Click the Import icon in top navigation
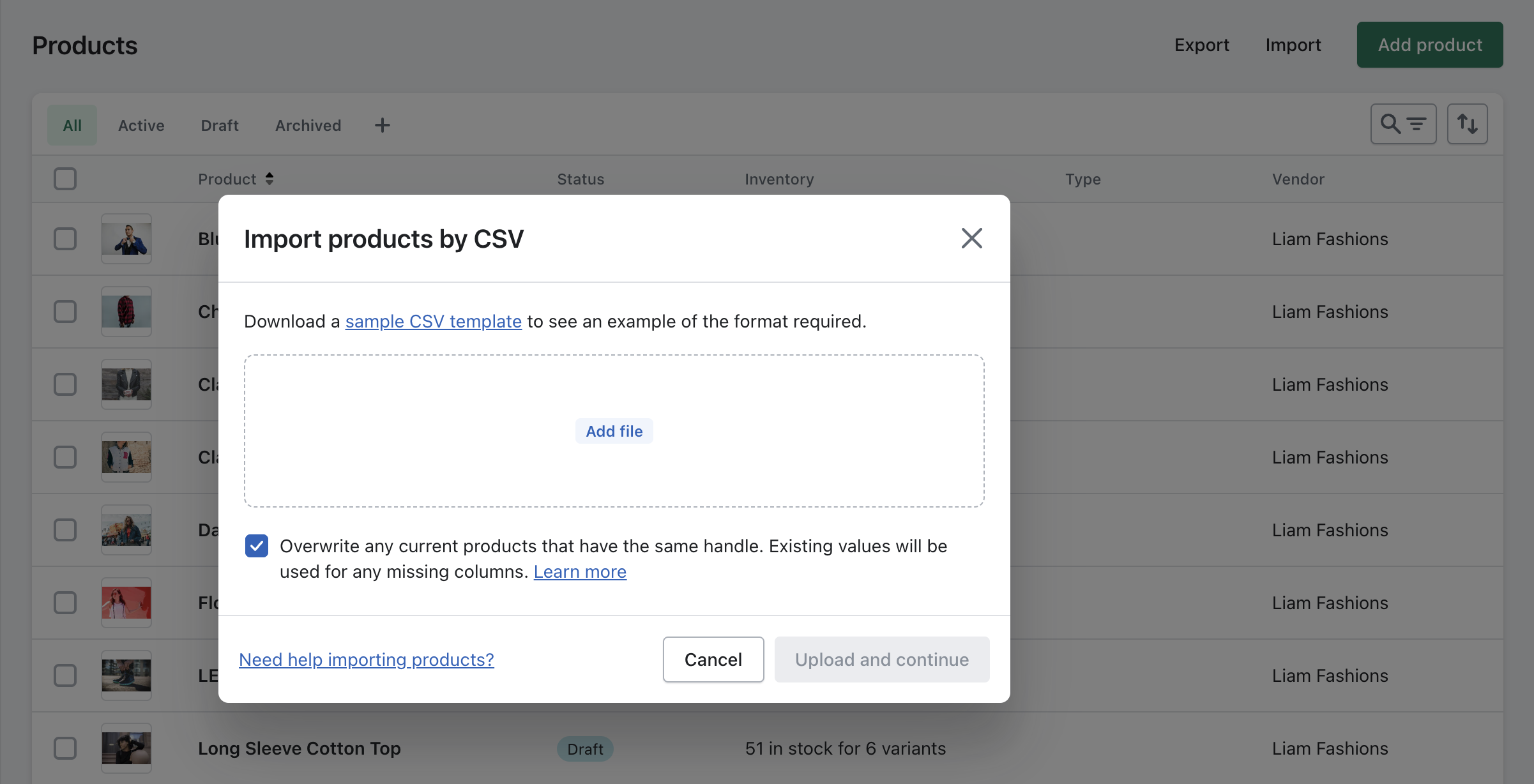This screenshot has width=1534, height=784. [1294, 45]
